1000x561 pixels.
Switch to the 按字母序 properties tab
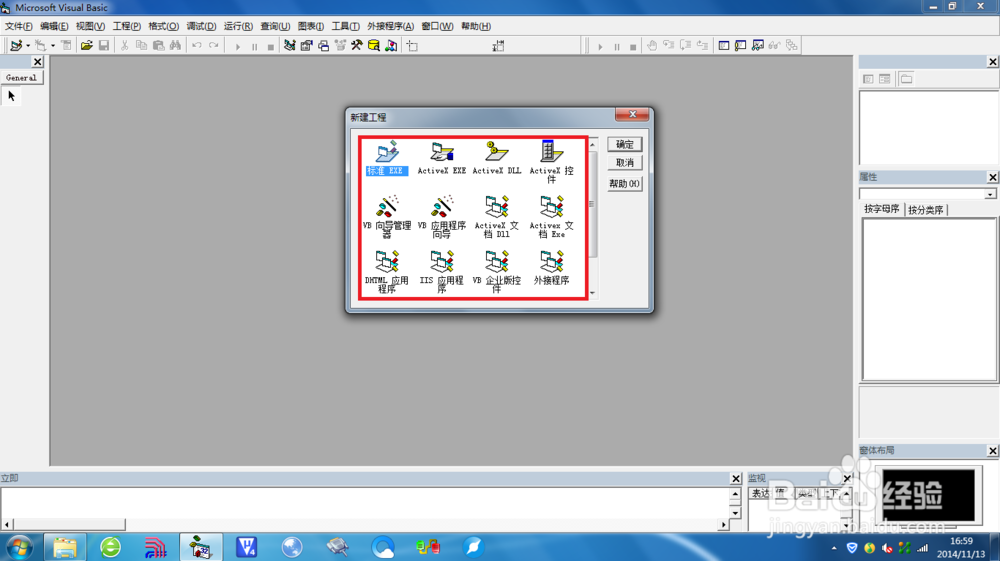tap(881, 209)
